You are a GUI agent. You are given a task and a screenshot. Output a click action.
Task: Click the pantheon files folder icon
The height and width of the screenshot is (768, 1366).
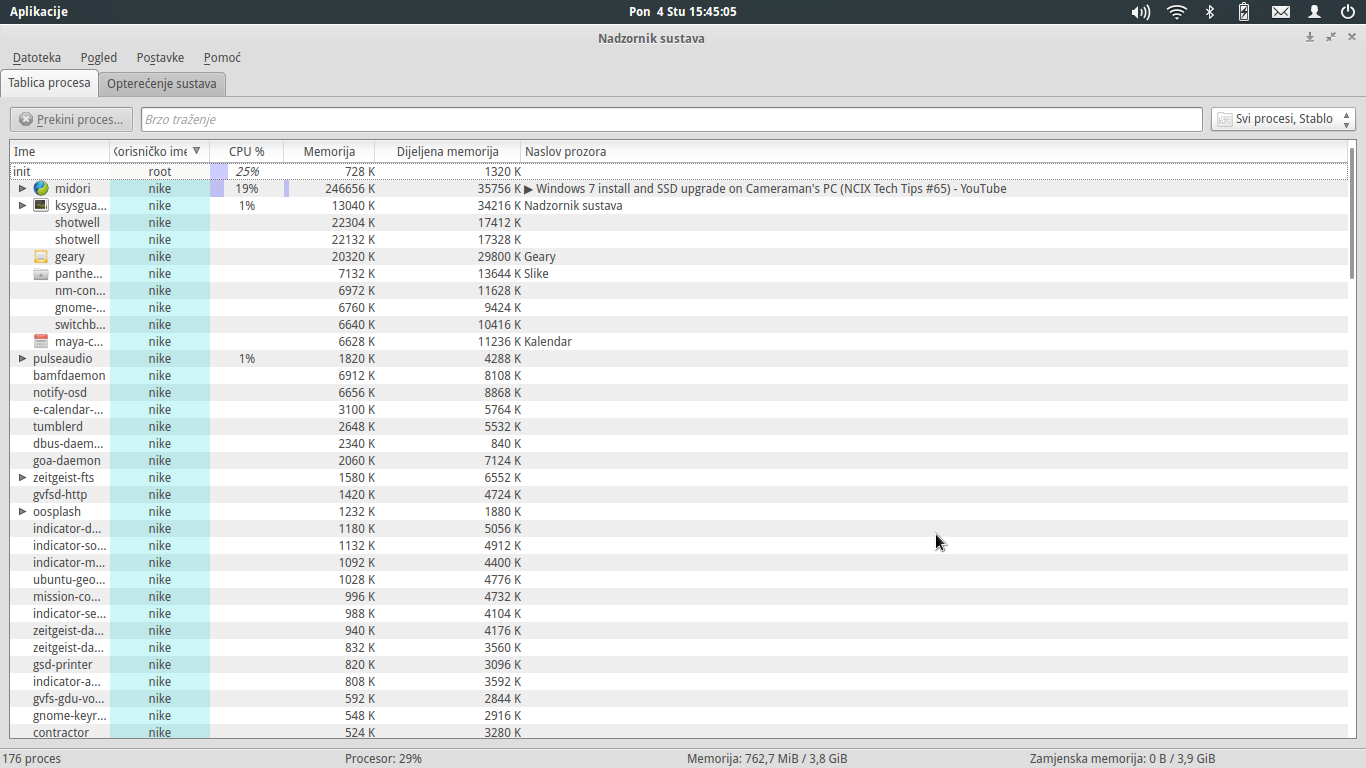(41, 274)
